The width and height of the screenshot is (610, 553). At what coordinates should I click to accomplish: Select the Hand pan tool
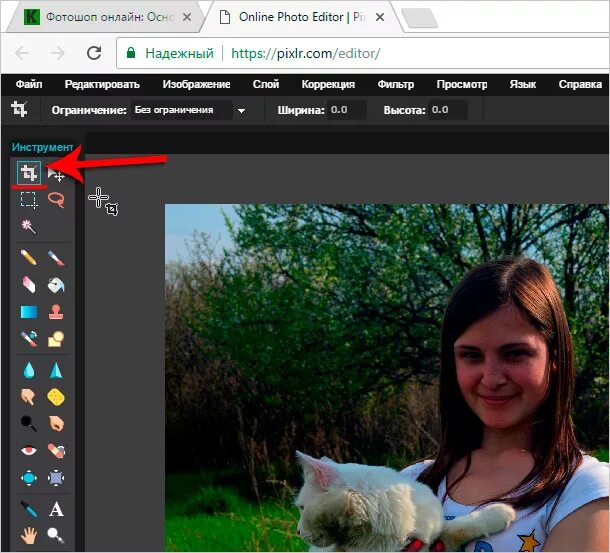29,535
